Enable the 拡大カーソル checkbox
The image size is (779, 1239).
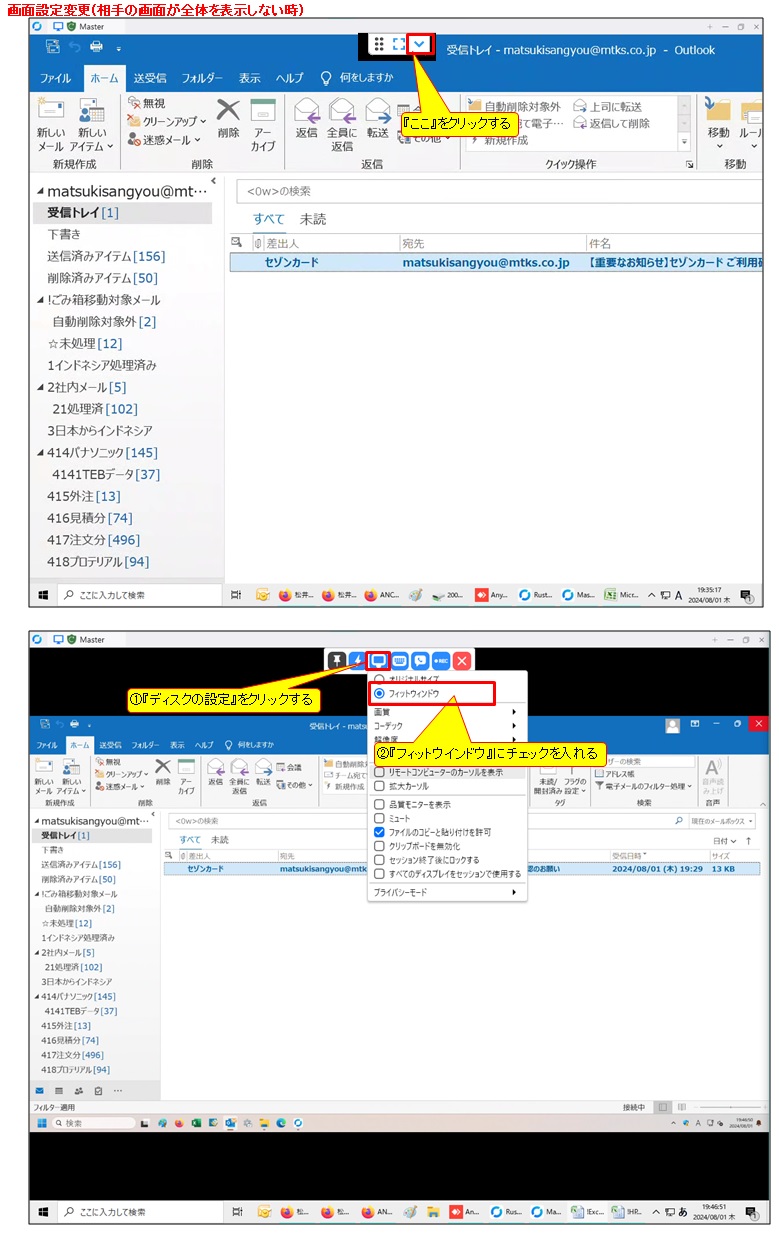[x=379, y=787]
